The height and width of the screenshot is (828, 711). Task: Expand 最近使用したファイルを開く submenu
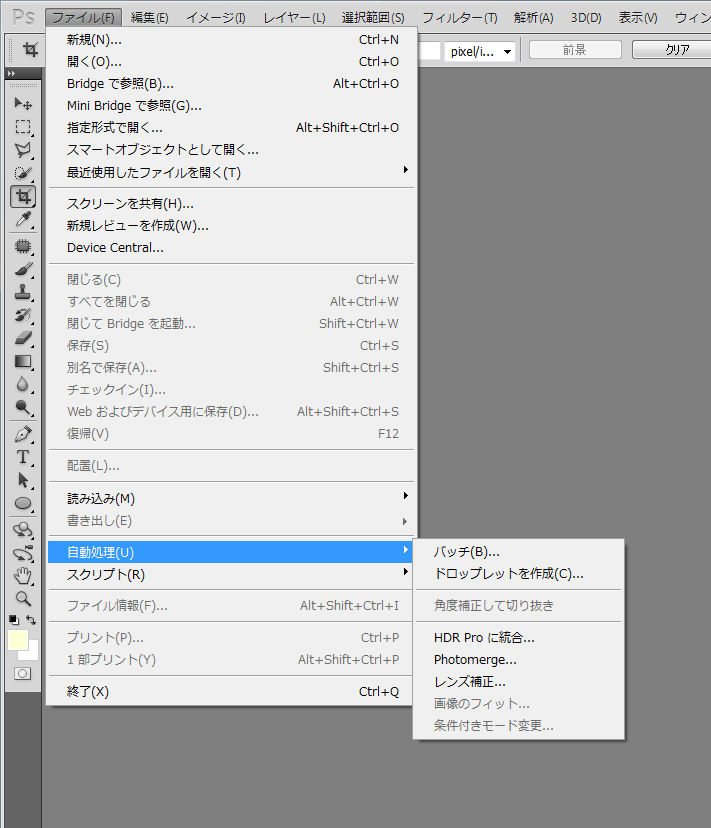point(231,172)
